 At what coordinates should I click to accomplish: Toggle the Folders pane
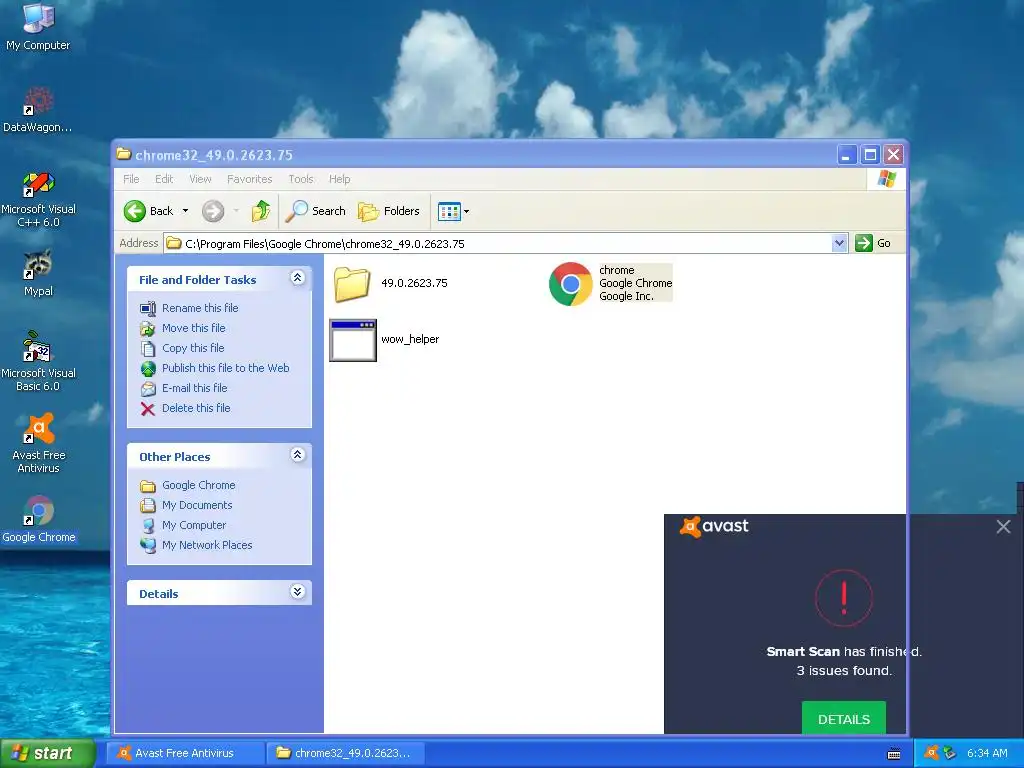click(x=389, y=211)
